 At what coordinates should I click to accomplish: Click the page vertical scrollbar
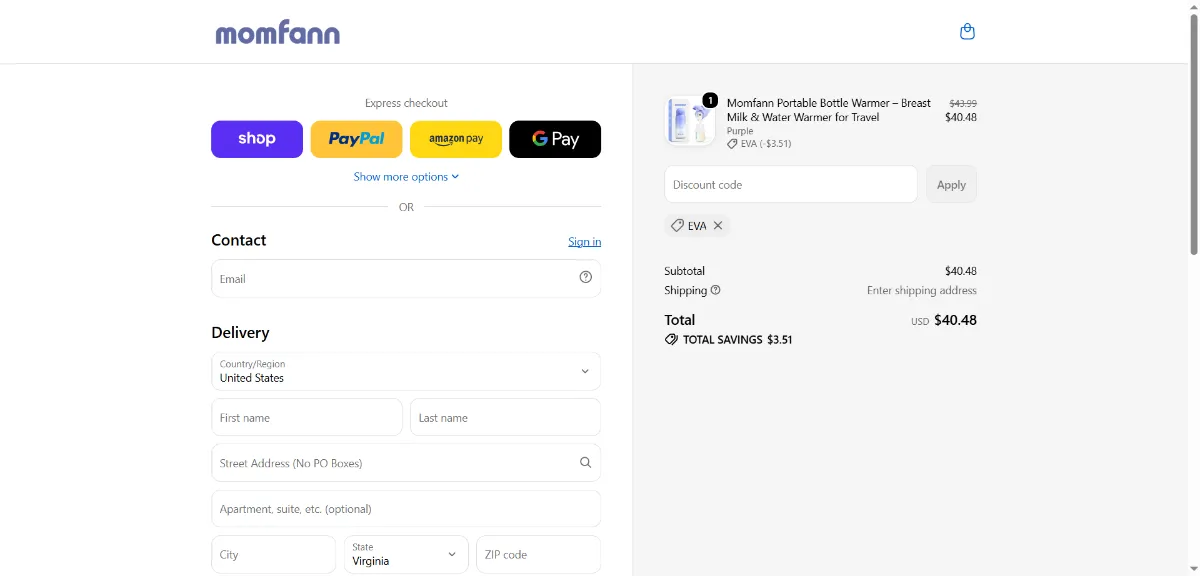click(1193, 134)
